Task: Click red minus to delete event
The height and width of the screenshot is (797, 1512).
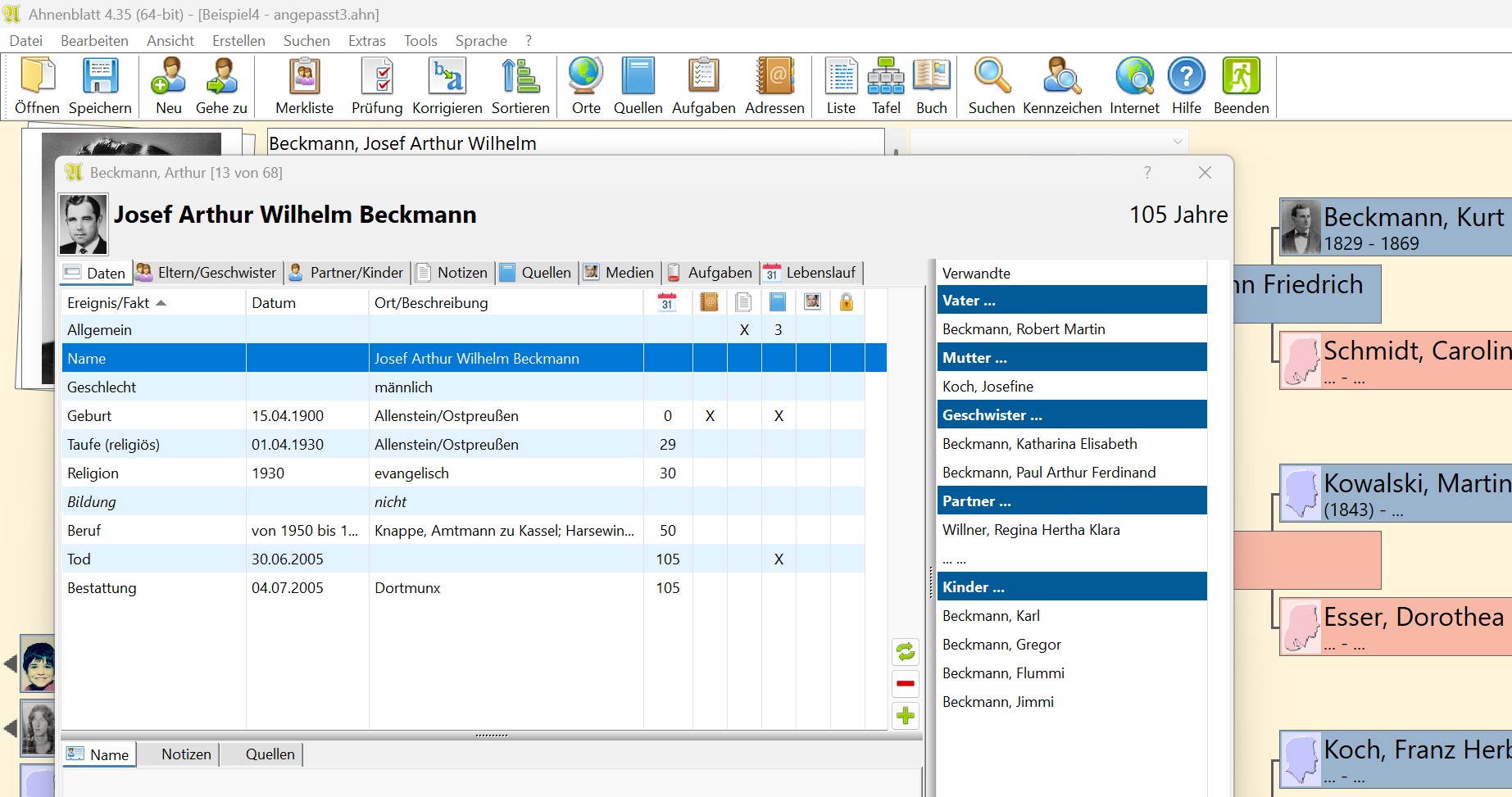Action: [x=906, y=684]
